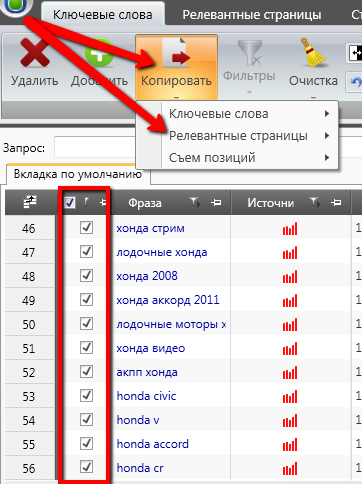This screenshot has width=362, height=484.
Task: Uncheck the row 50 checkbox
Action: click(86, 324)
